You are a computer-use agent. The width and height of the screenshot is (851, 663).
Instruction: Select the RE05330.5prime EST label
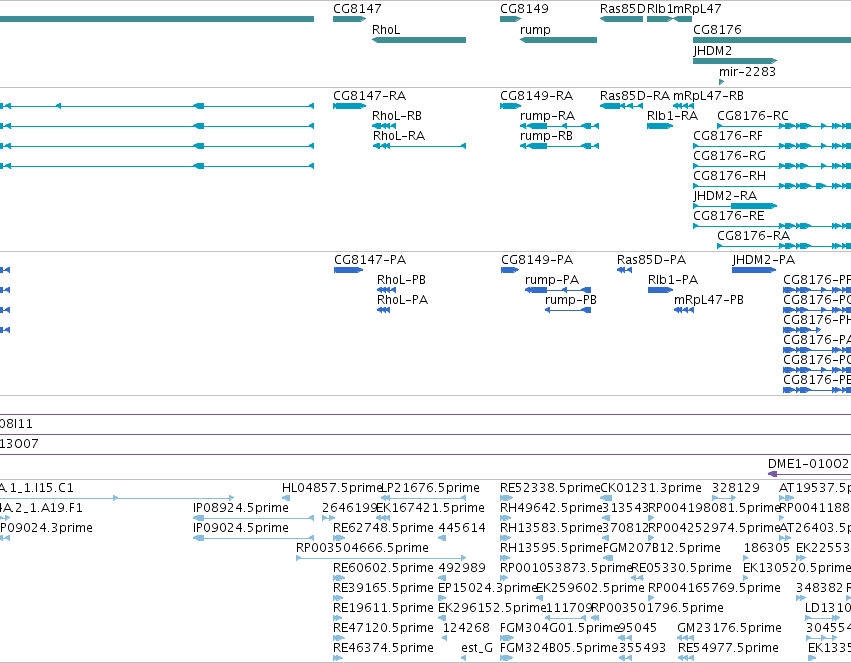pos(682,569)
